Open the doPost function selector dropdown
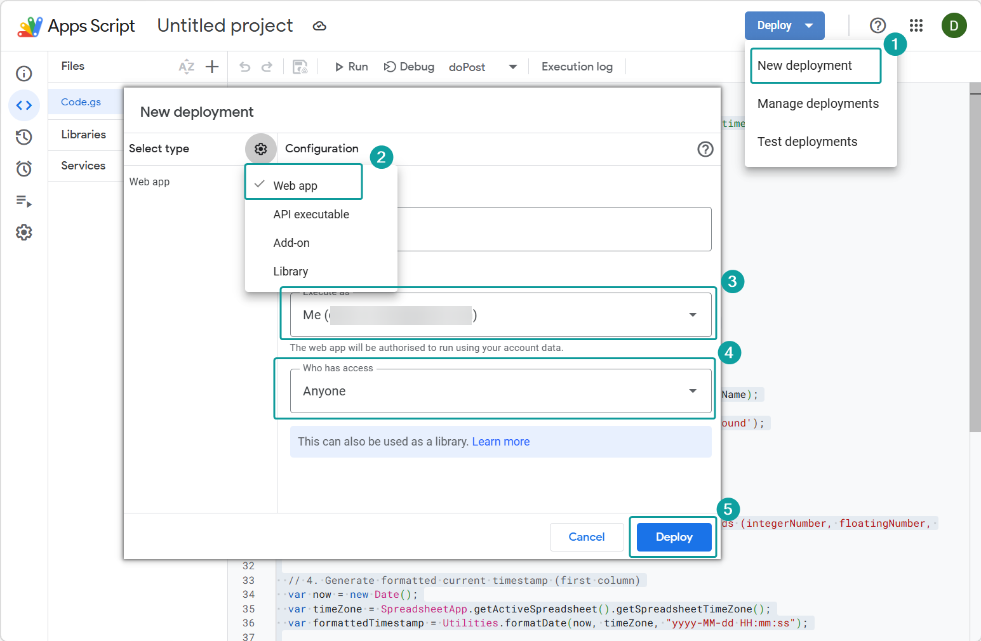 (513, 67)
